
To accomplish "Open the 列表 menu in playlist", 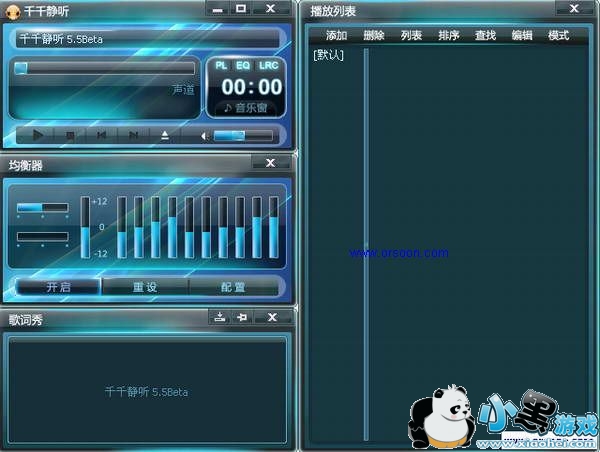I will 411,36.
